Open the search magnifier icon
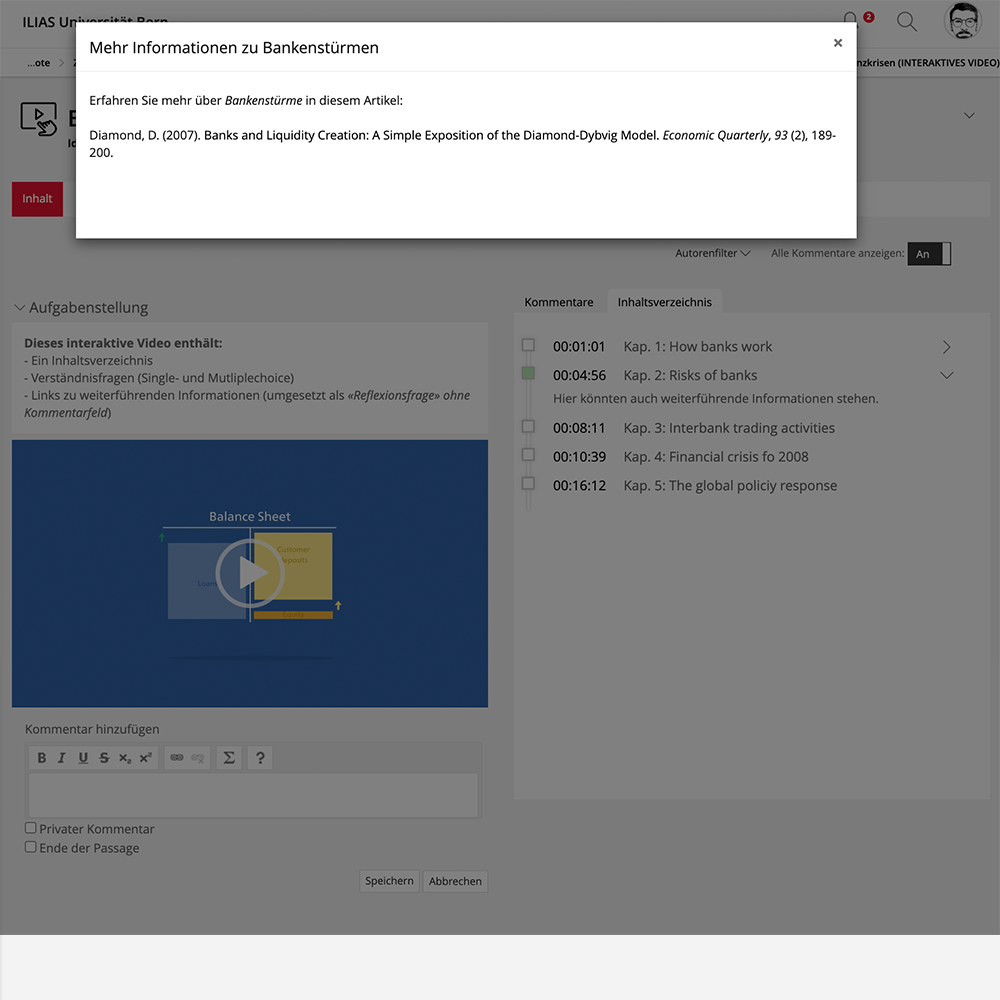Screen dimensions: 1000x1000 coord(906,21)
